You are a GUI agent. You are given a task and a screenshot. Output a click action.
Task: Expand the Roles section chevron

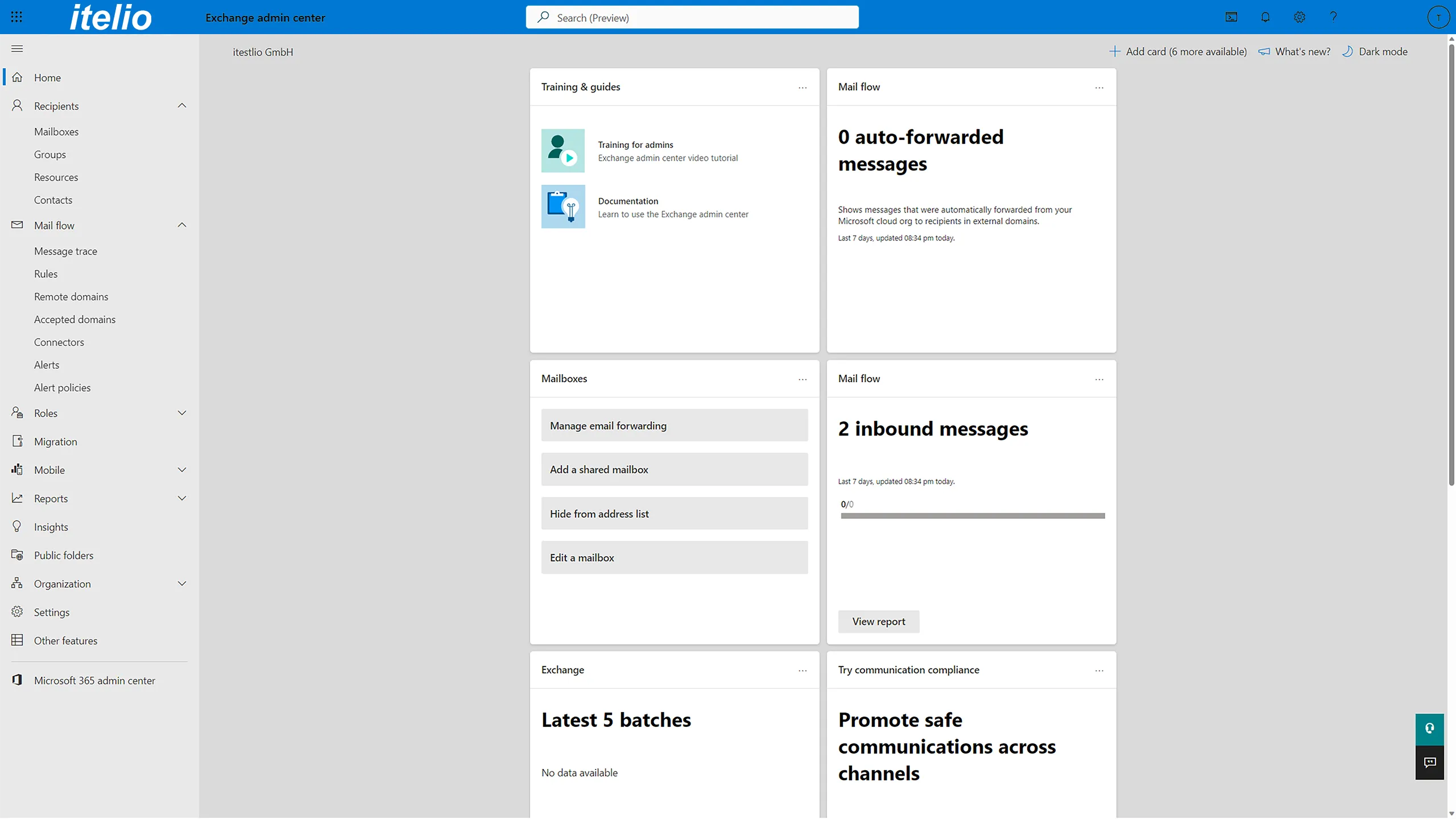tap(182, 413)
